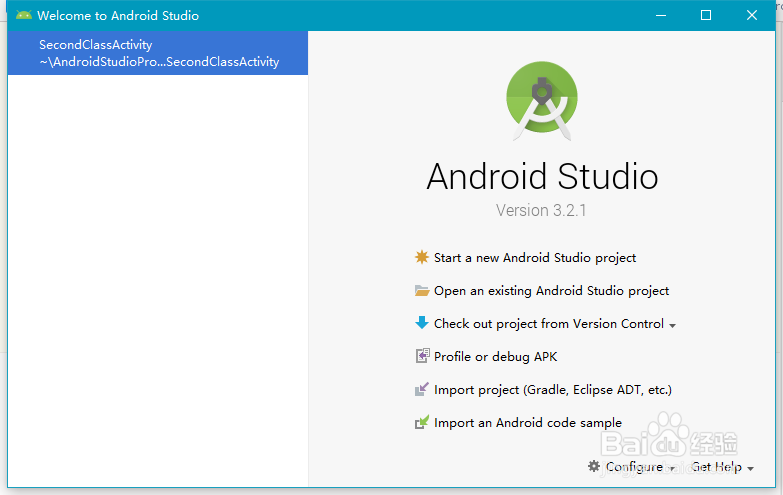Click the Android head icon in title bar
The image size is (783, 495).
click(23, 15)
